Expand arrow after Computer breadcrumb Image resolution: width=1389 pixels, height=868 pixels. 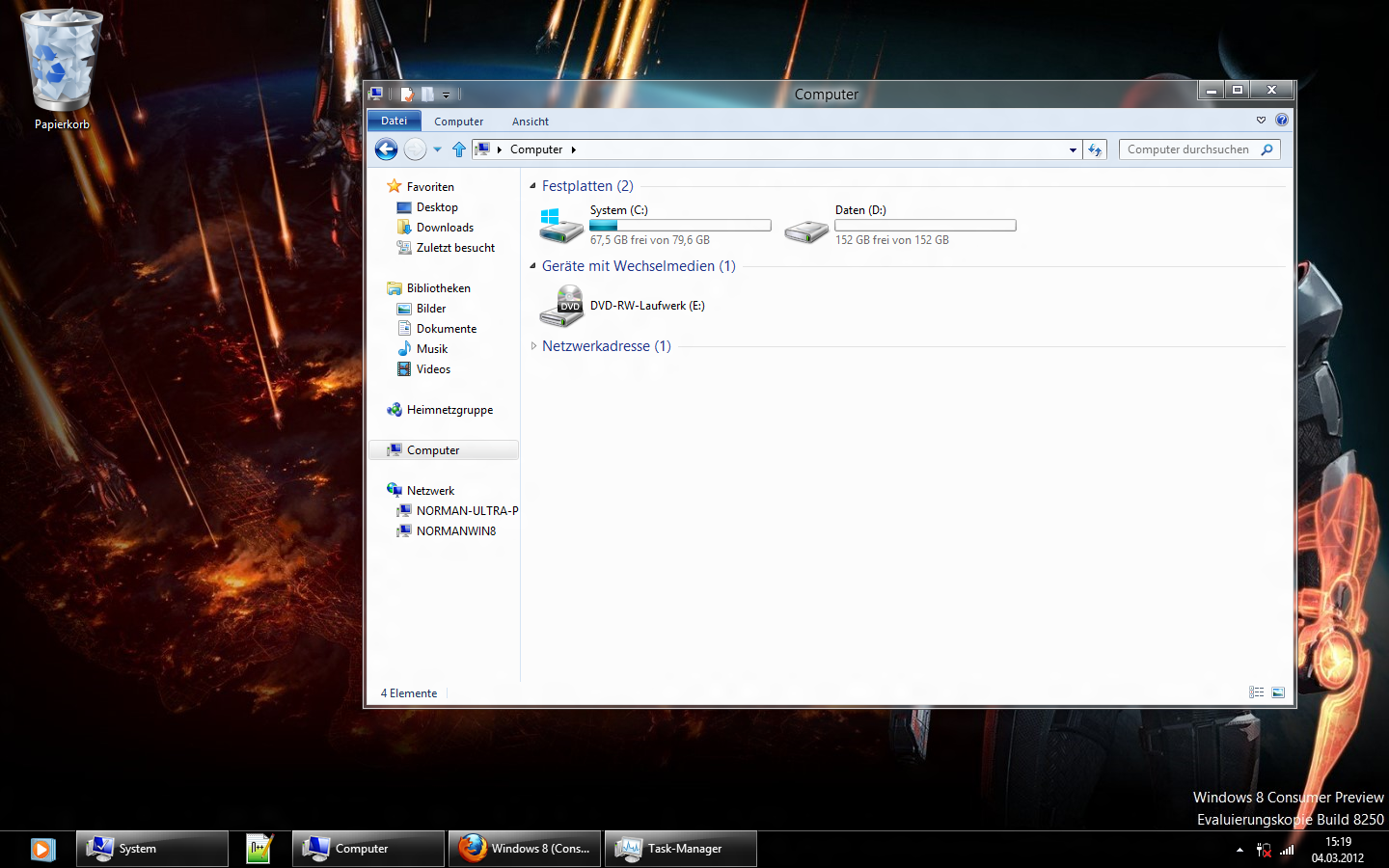pyautogui.click(x=573, y=149)
